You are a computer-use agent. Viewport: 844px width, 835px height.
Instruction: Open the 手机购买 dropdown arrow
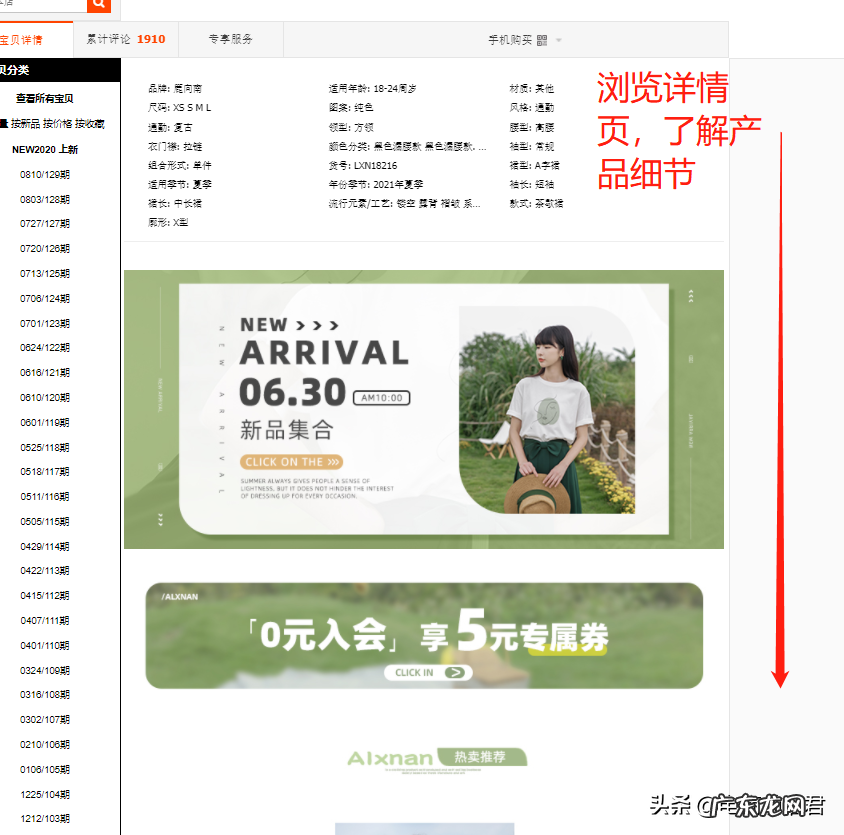point(558,40)
